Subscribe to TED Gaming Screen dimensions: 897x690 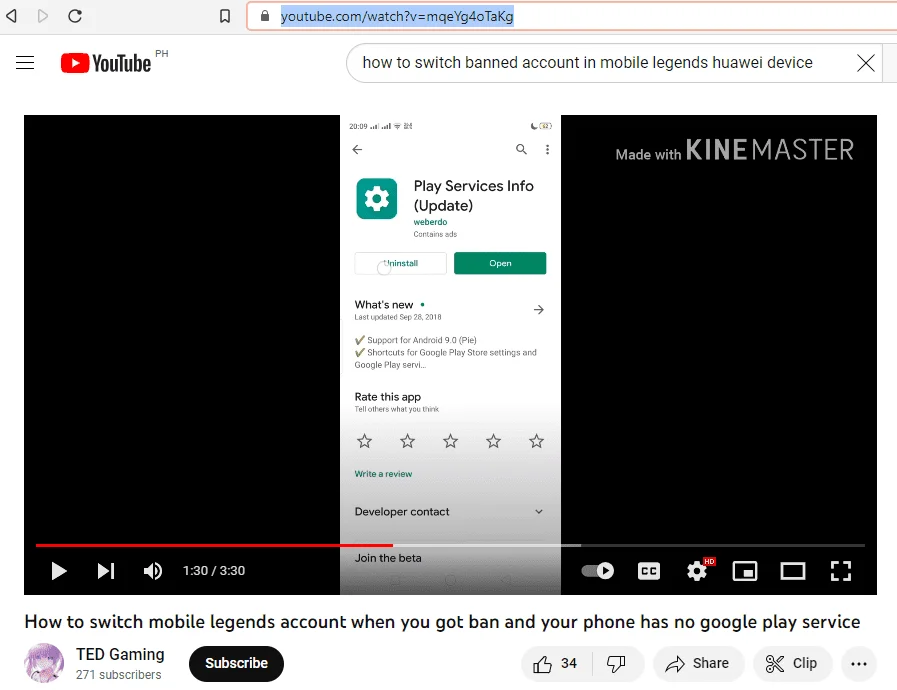[236, 663]
